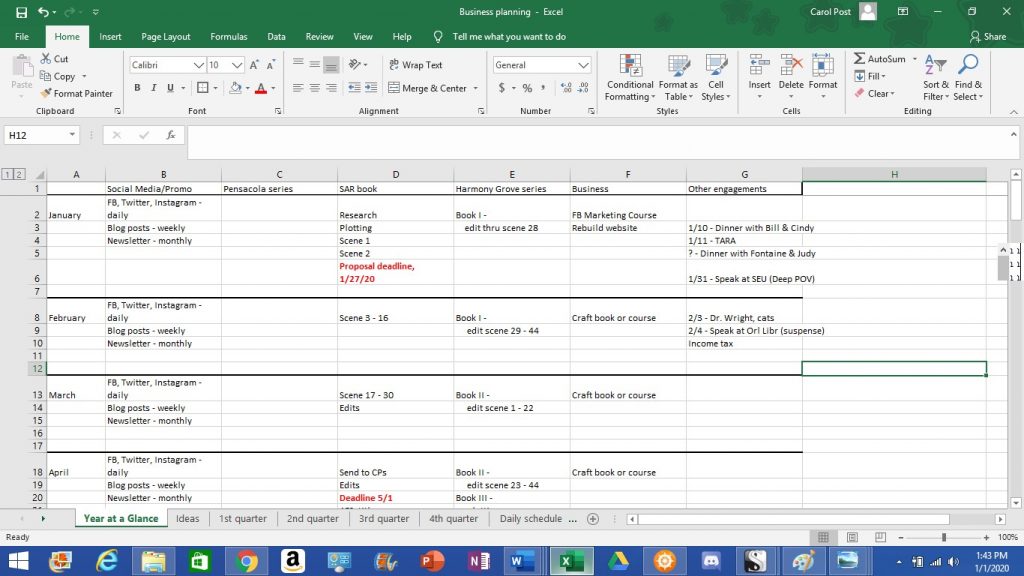Open the General number format dropdown
The height and width of the screenshot is (576, 1024).
click(583, 65)
